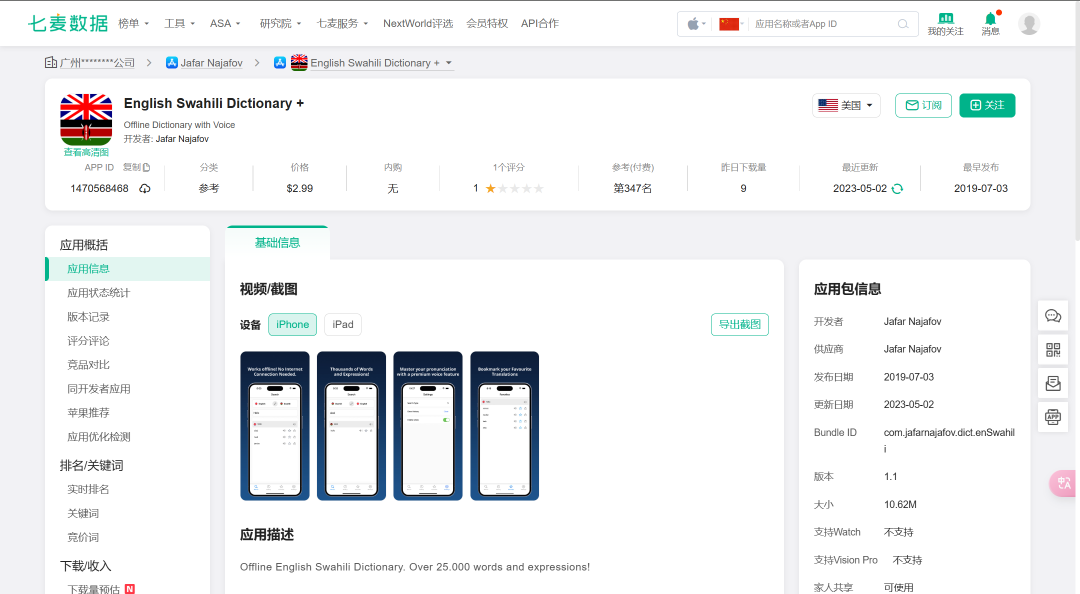This screenshot has height=594, width=1080.
Task: Click the search magnifier icon
Action: click(902, 24)
